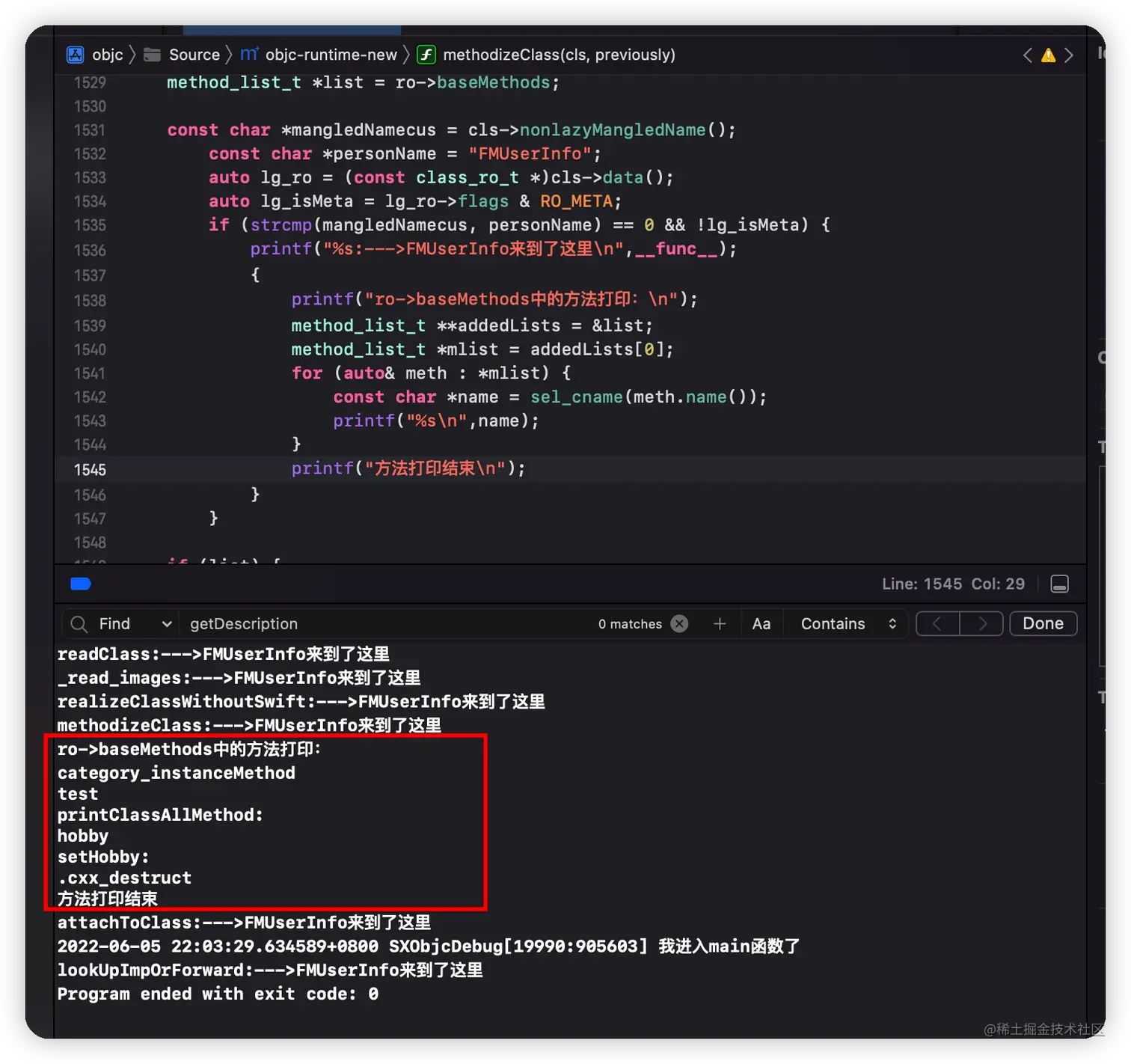The image size is (1131, 1064).
Task: Click the 0 matches label
Action: tap(630, 624)
